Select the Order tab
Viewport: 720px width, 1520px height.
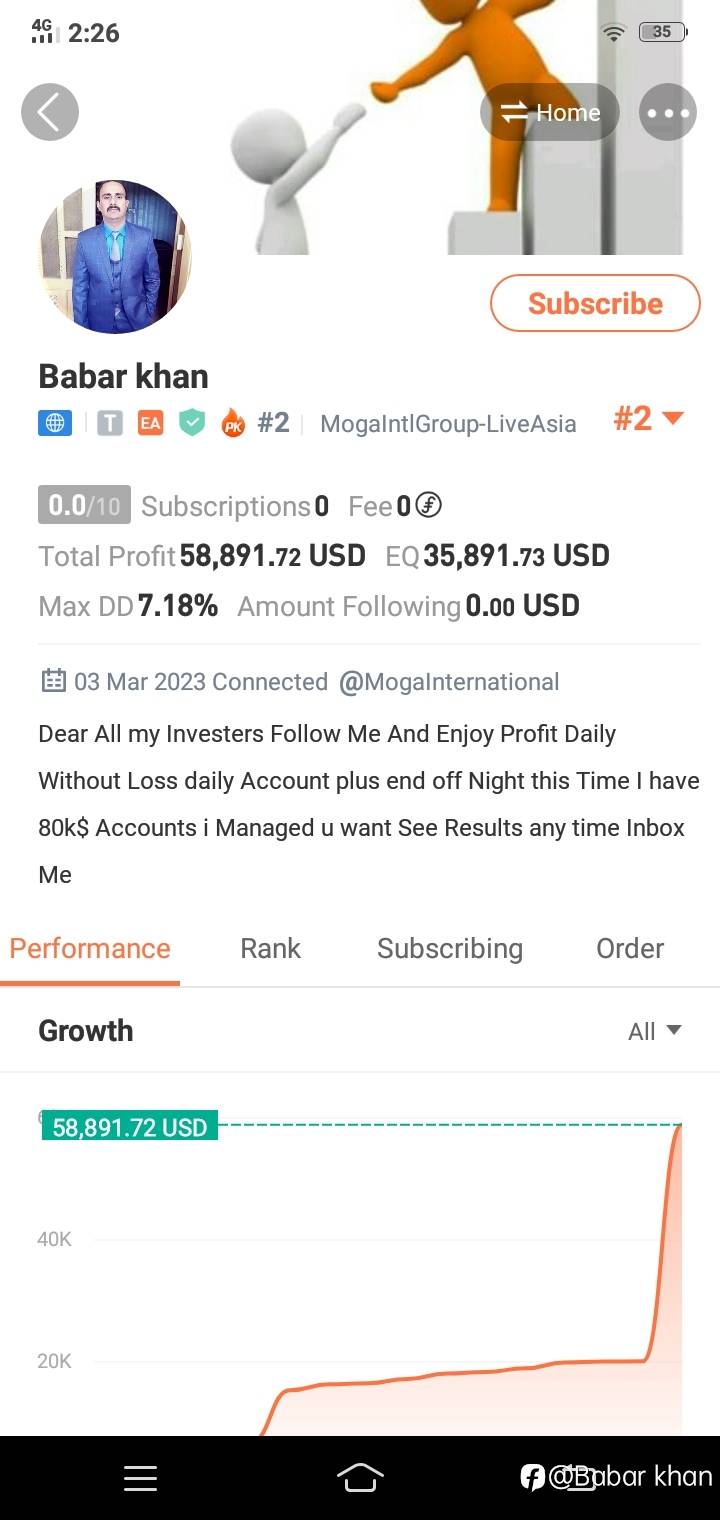629,948
